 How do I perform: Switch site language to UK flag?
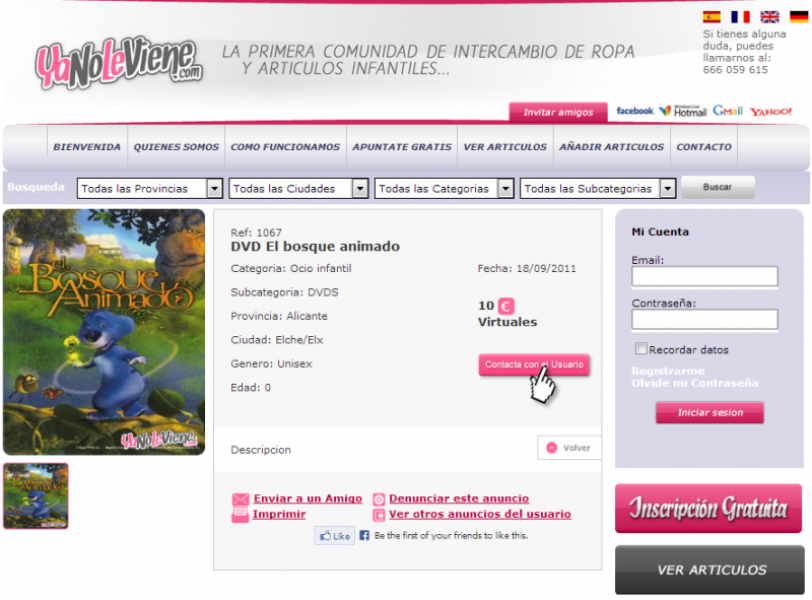click(770, 17)
